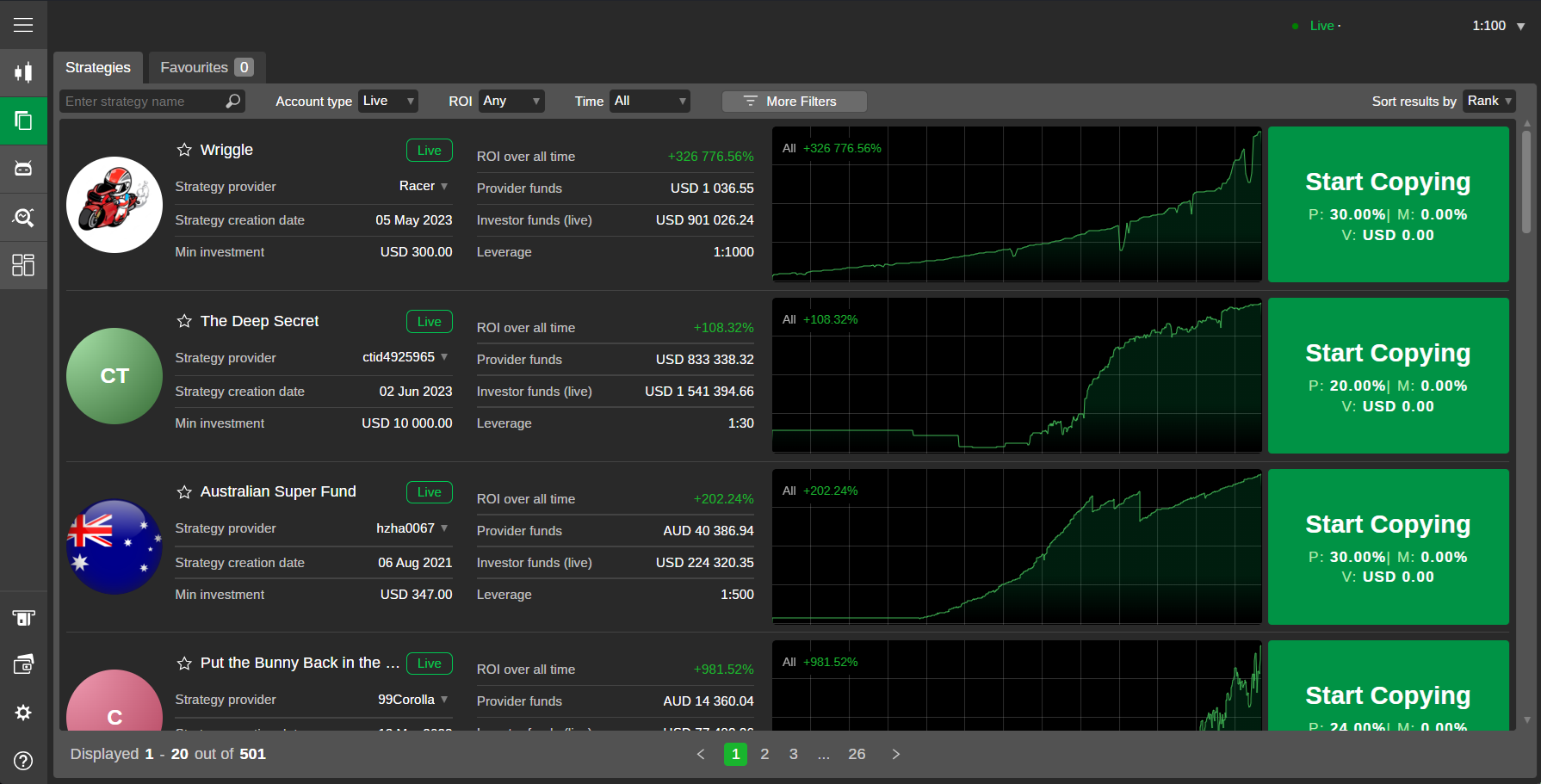Open the Account type Live dropdown
Image resolution: width=1541 pixels, height=784 pixels.
coord(388,102)
